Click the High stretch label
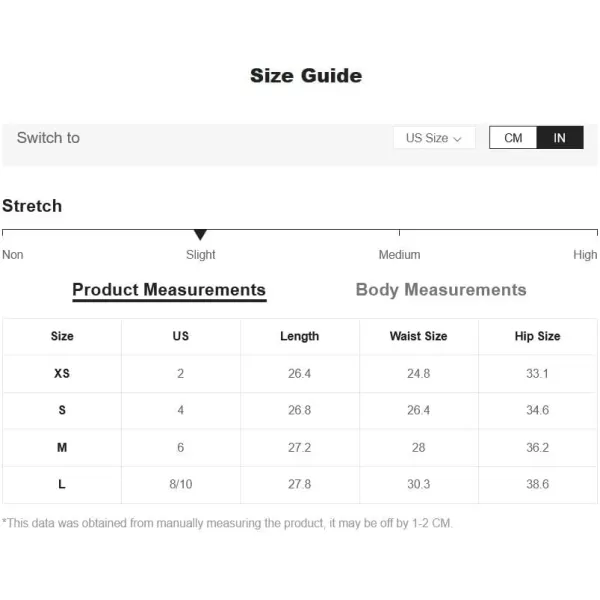This screenshot has width=600, height=600. click(x=585, y=255)
